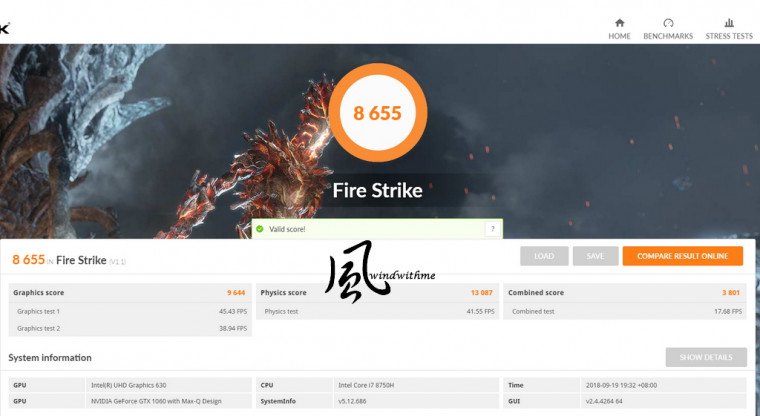Select the Graphics score header row

tap(130, 293)
